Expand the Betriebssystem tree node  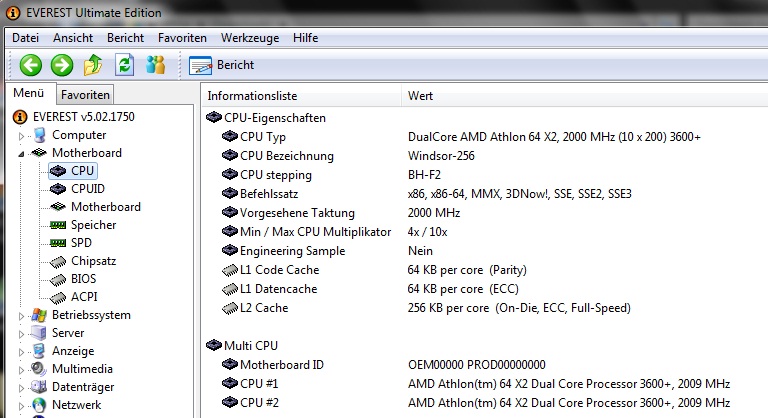(x=22, y=316)
